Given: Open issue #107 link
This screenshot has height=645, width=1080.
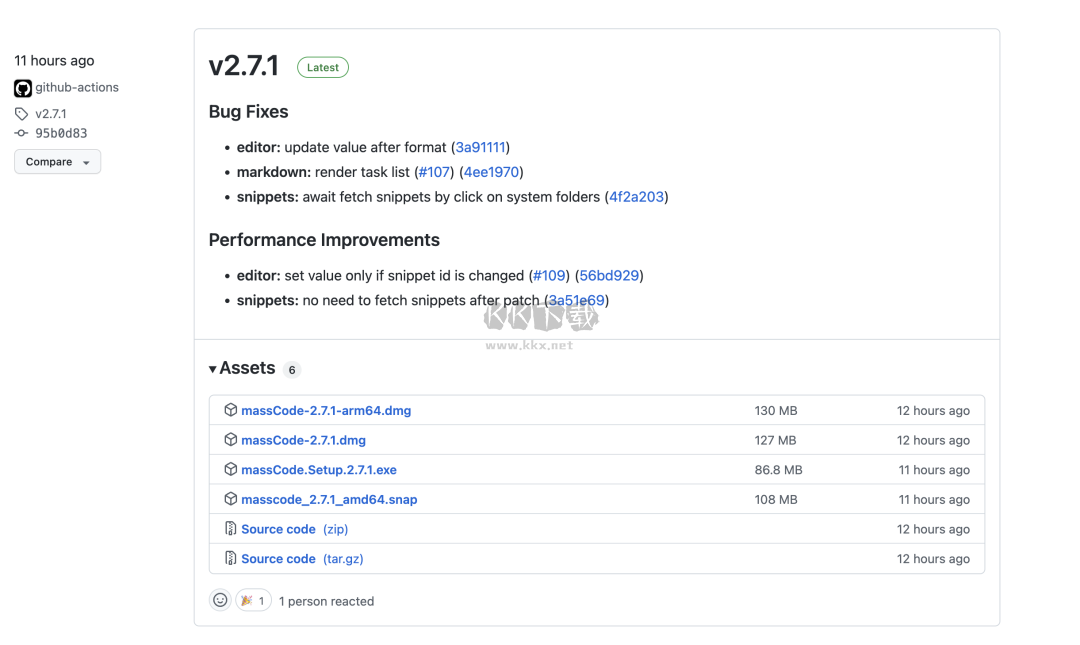Looking at the screenshot, I should [x=434, y=172].
